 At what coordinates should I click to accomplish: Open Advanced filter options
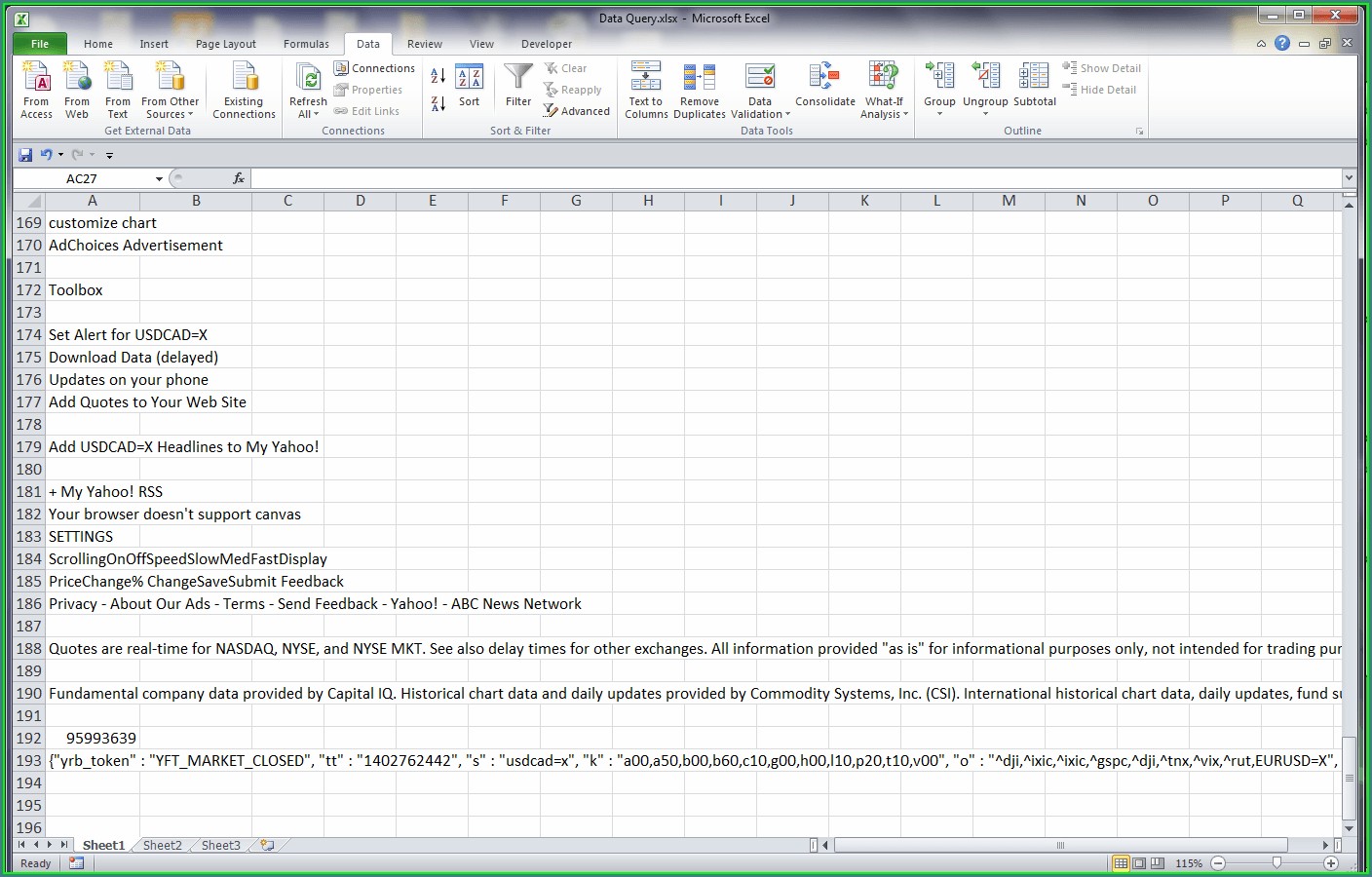click(x=577, y=111)
